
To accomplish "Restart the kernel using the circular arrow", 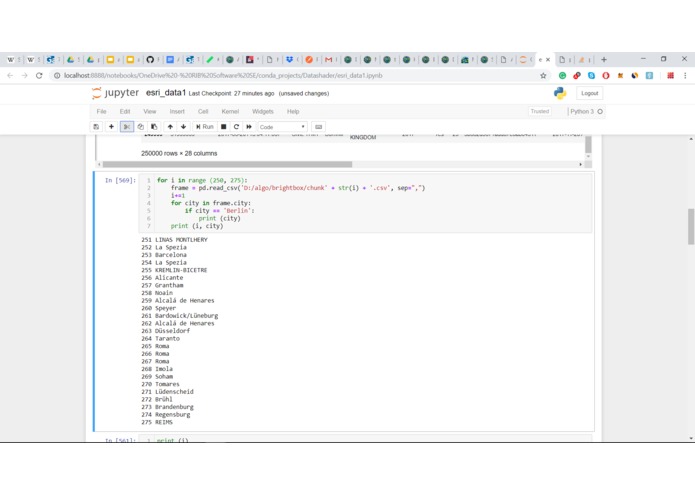I will 236,127.
